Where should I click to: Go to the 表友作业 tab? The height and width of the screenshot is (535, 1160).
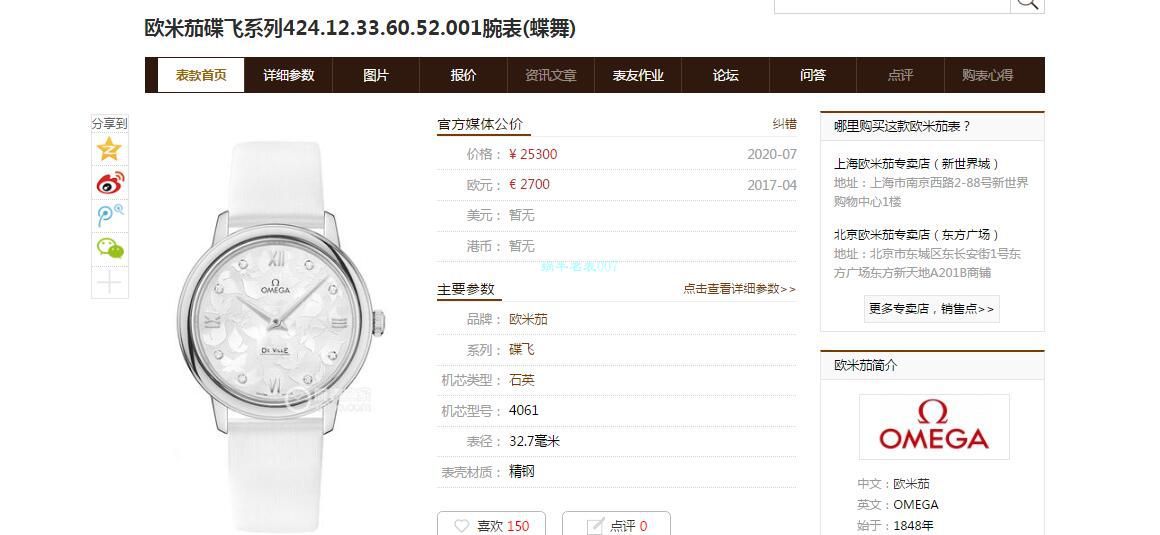(638, 75)
